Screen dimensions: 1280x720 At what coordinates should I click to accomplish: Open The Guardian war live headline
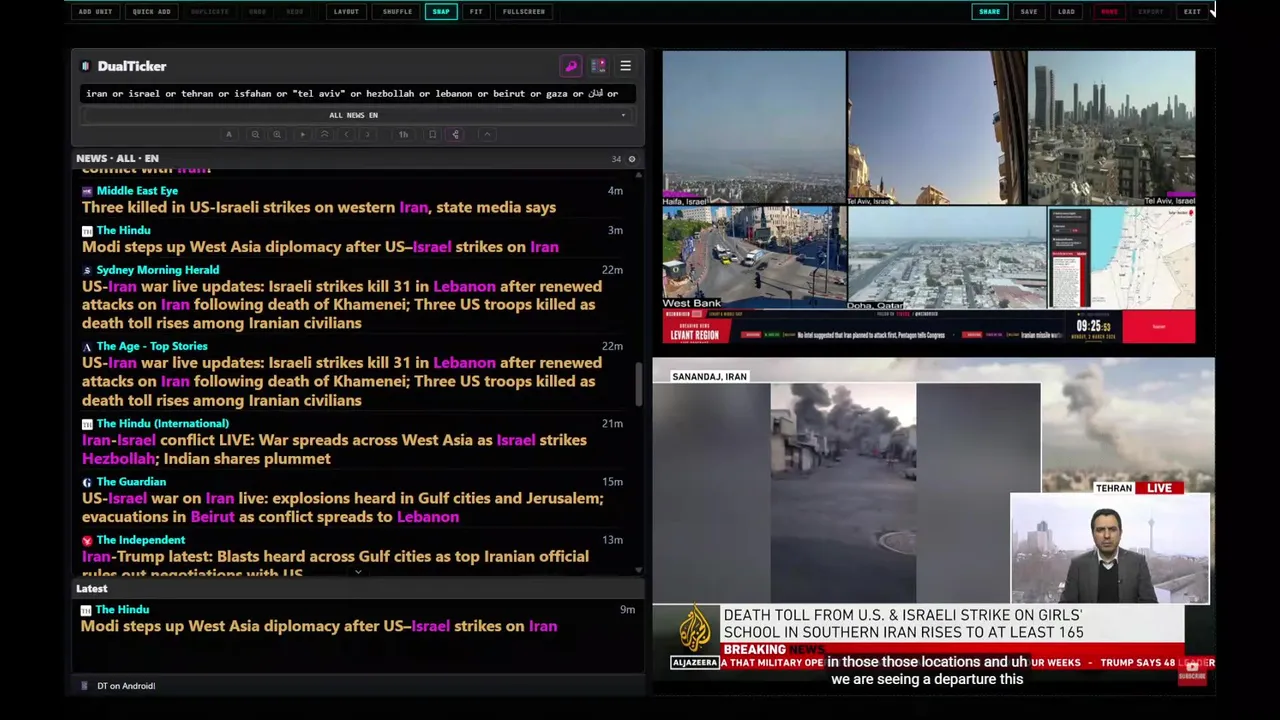coord(343,508)
